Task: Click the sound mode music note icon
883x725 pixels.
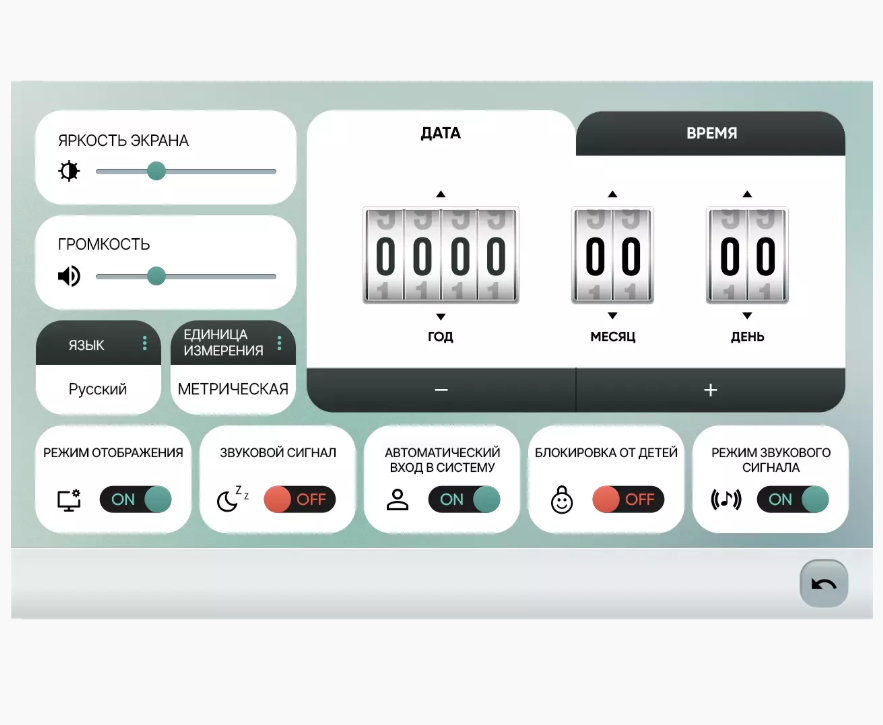Action: tap(726, 500)
